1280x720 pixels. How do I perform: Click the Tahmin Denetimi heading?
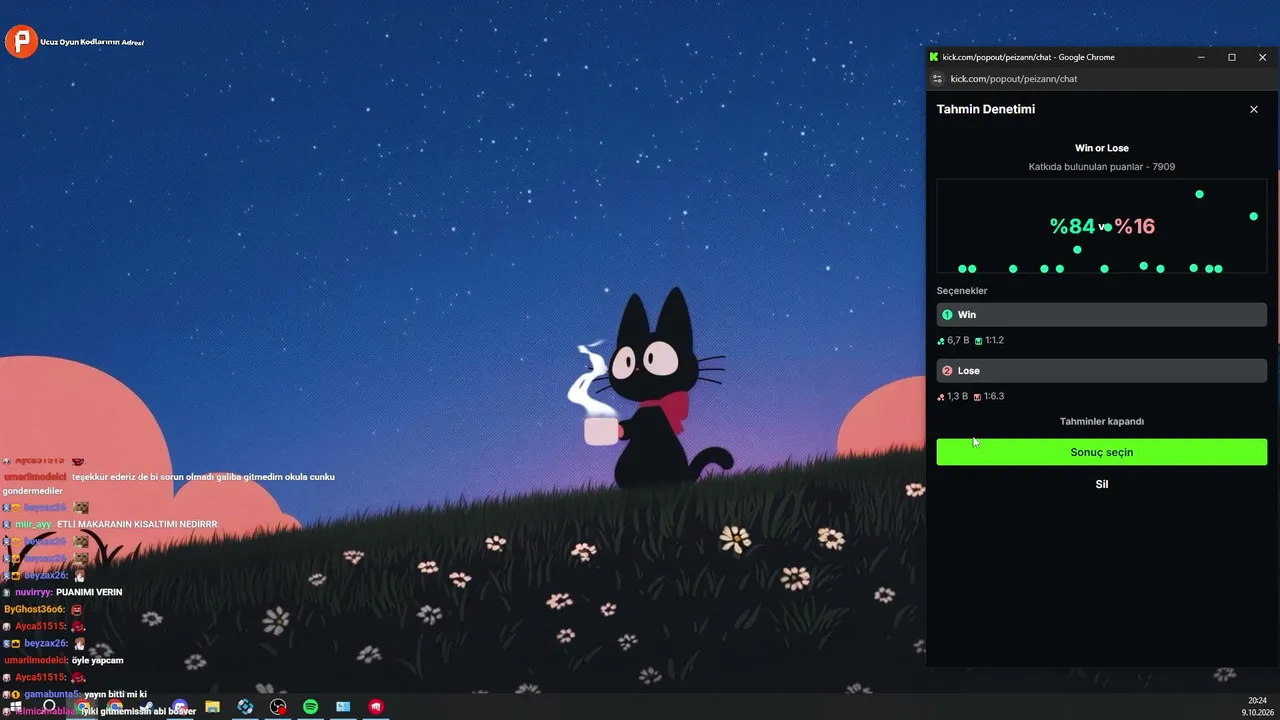tap(986, 109)
